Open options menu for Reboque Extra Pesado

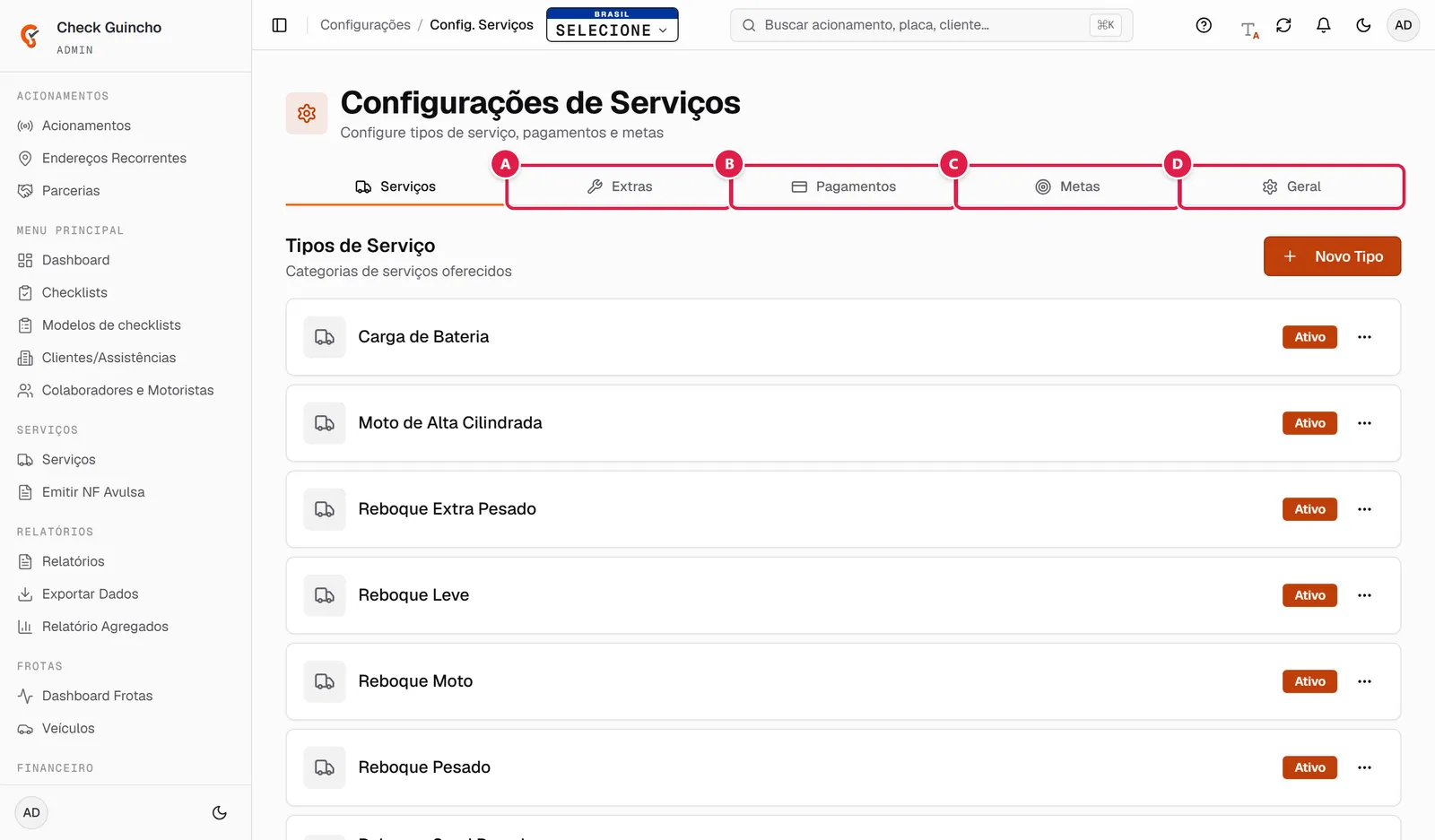[x=1364, y=509]
